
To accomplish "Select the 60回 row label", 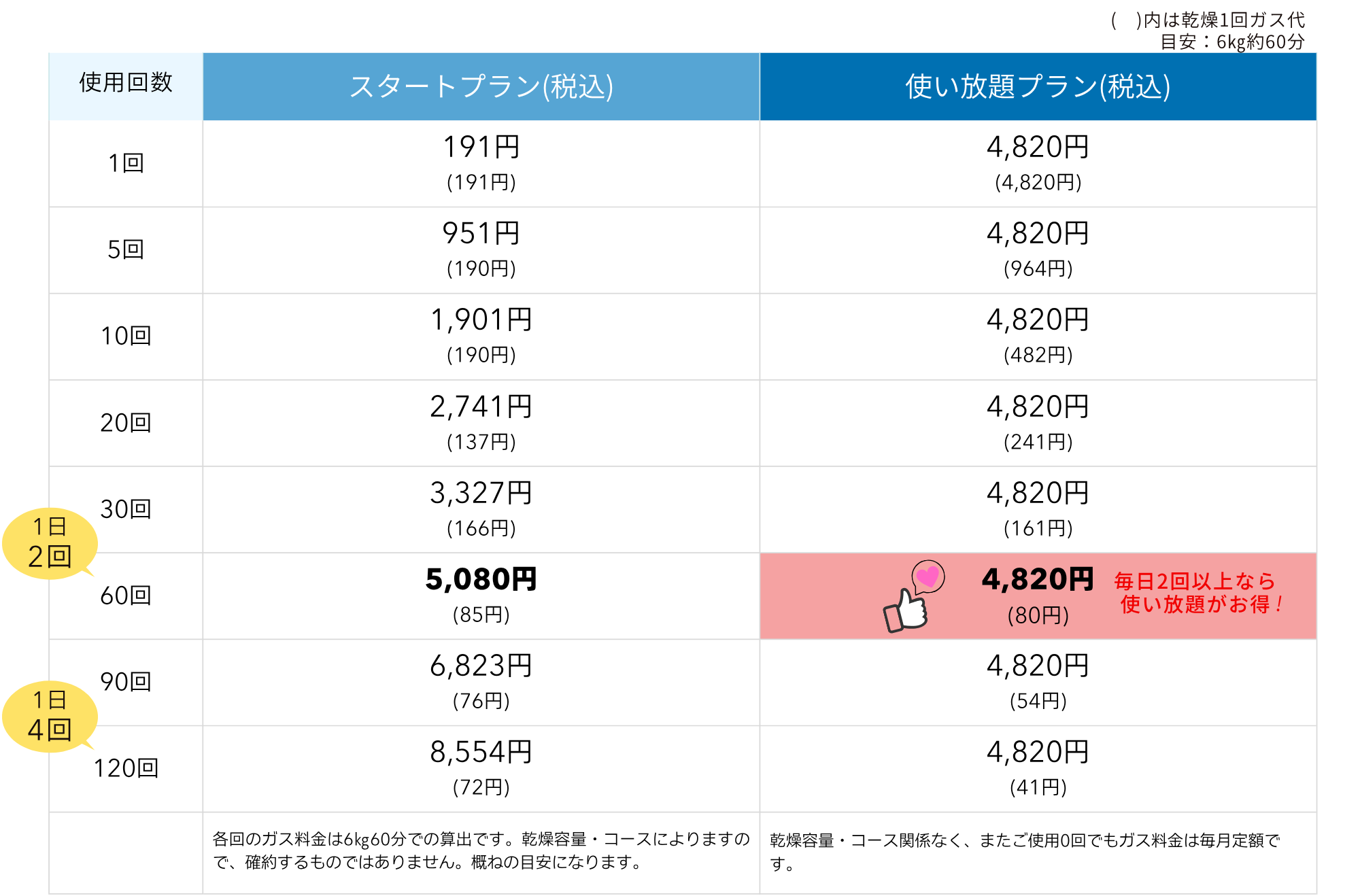I will pyautogui.click(x=126, y=596).
